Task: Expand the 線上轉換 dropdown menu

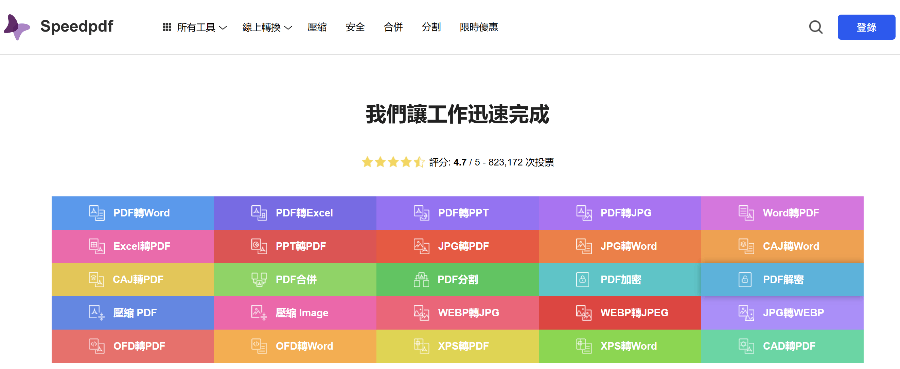Action: point(267,27)
